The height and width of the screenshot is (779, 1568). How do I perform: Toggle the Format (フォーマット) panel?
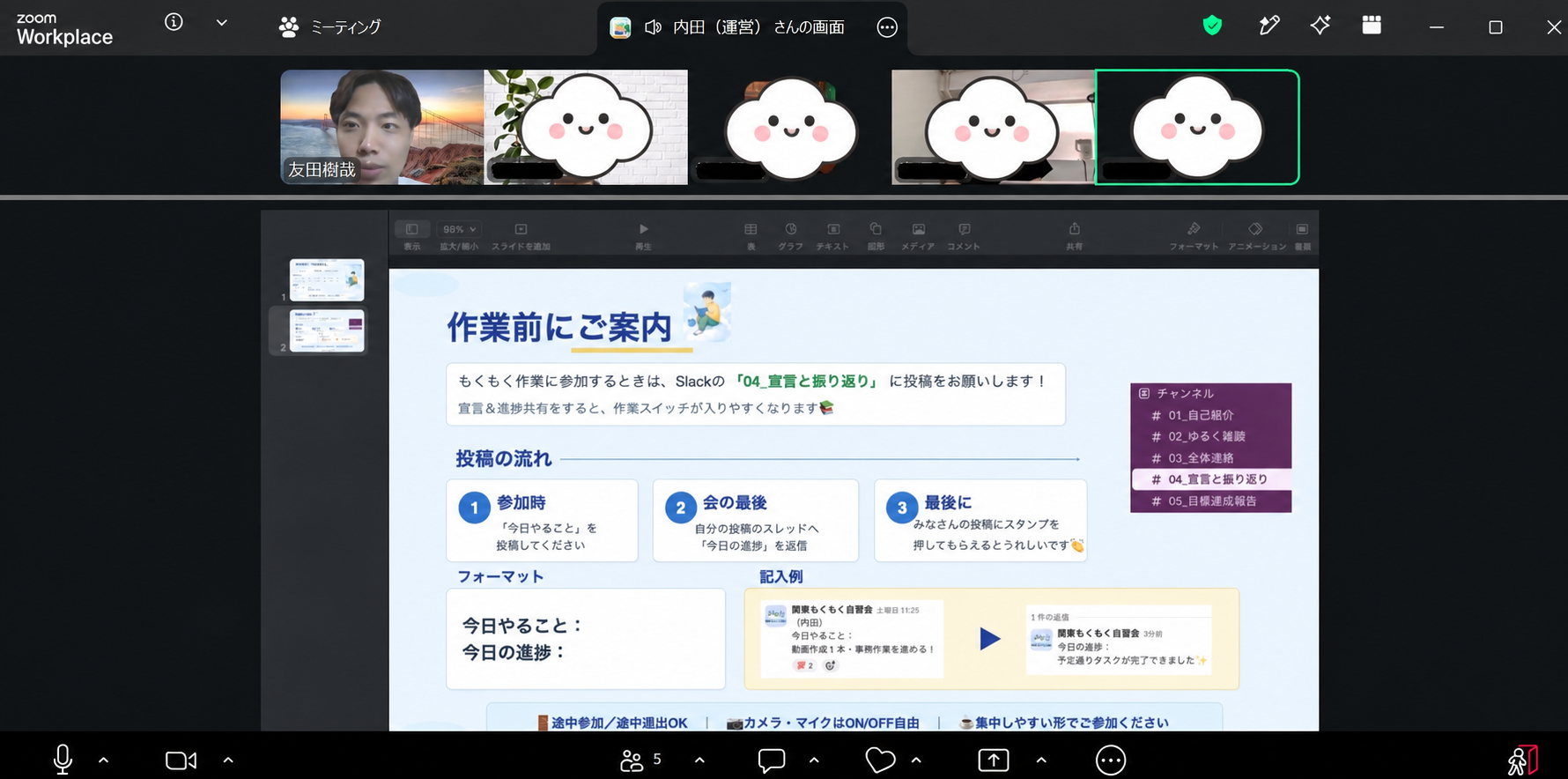click(x=1194, y=229)
